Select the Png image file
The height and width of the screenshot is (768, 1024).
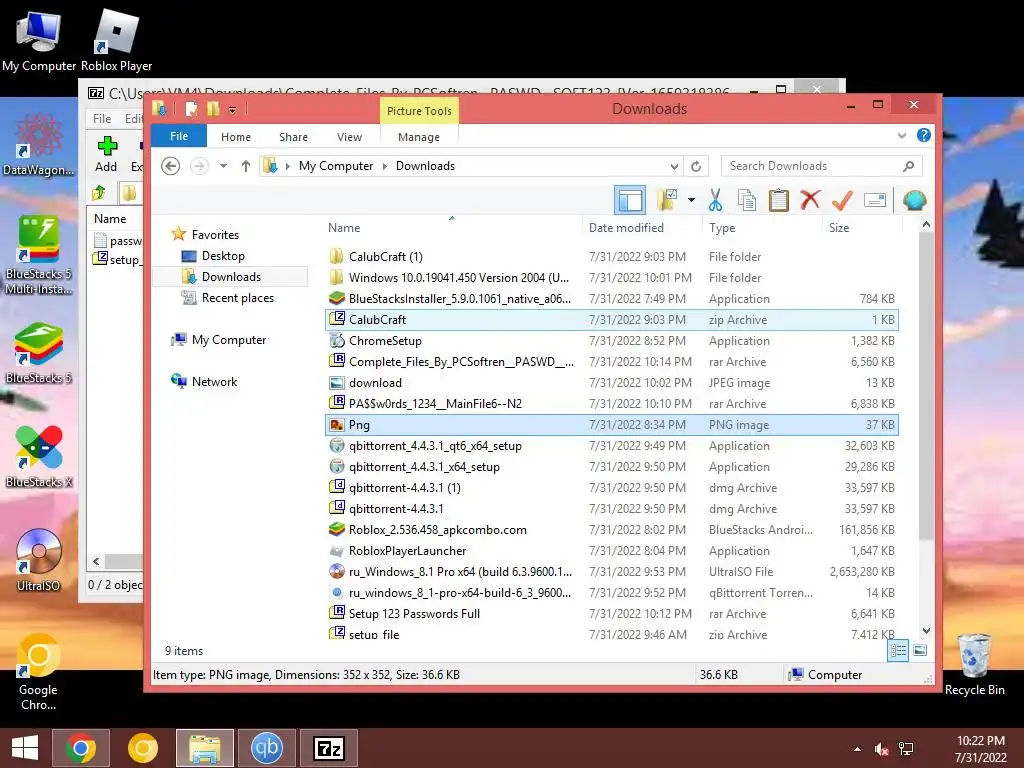click(611, 424)
